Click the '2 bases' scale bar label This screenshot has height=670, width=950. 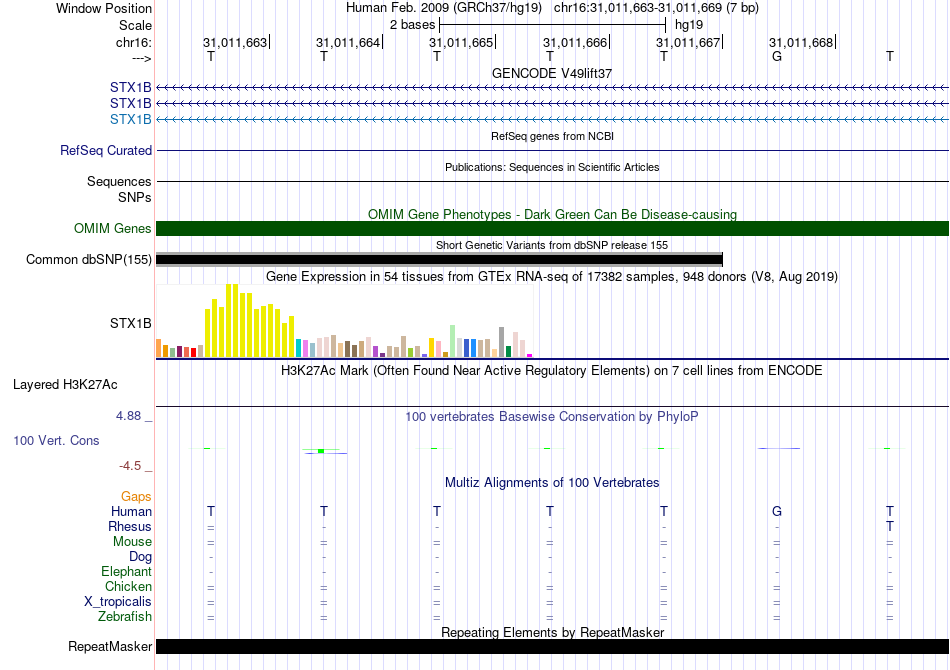(x=412, y=25)
